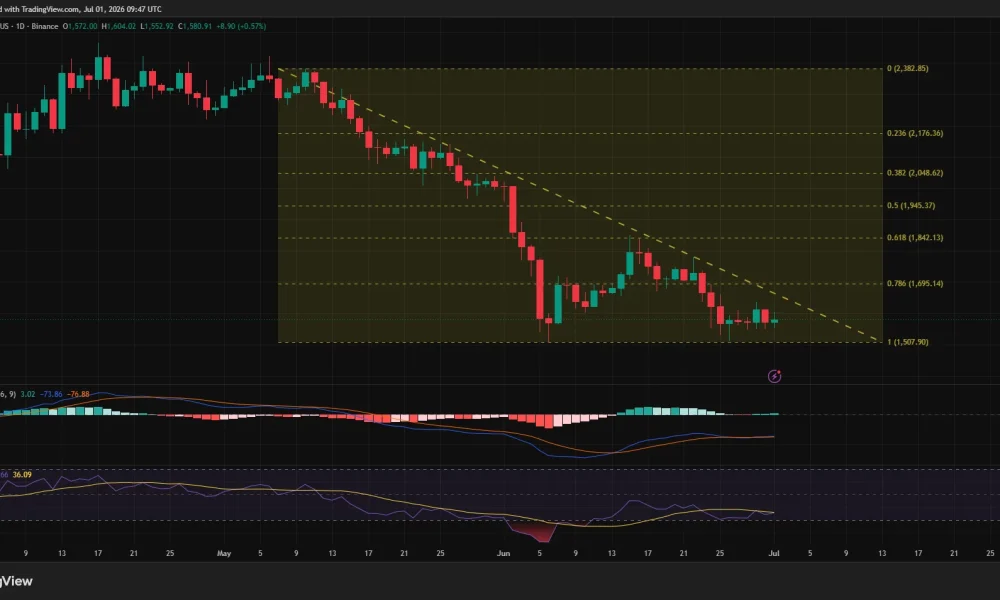The width and height of the screenshot is (1000, 600).
Task: Click the MACD signal value −76.88
Action: point(78,394)
